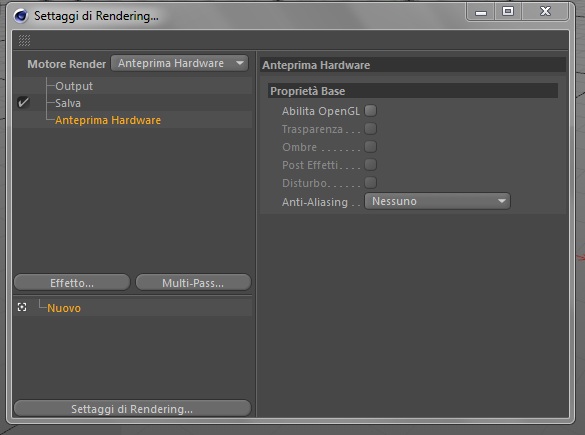585x435 pixels.
Task: Toggle the Trasparenza checkbox
Action: [370, 129]
